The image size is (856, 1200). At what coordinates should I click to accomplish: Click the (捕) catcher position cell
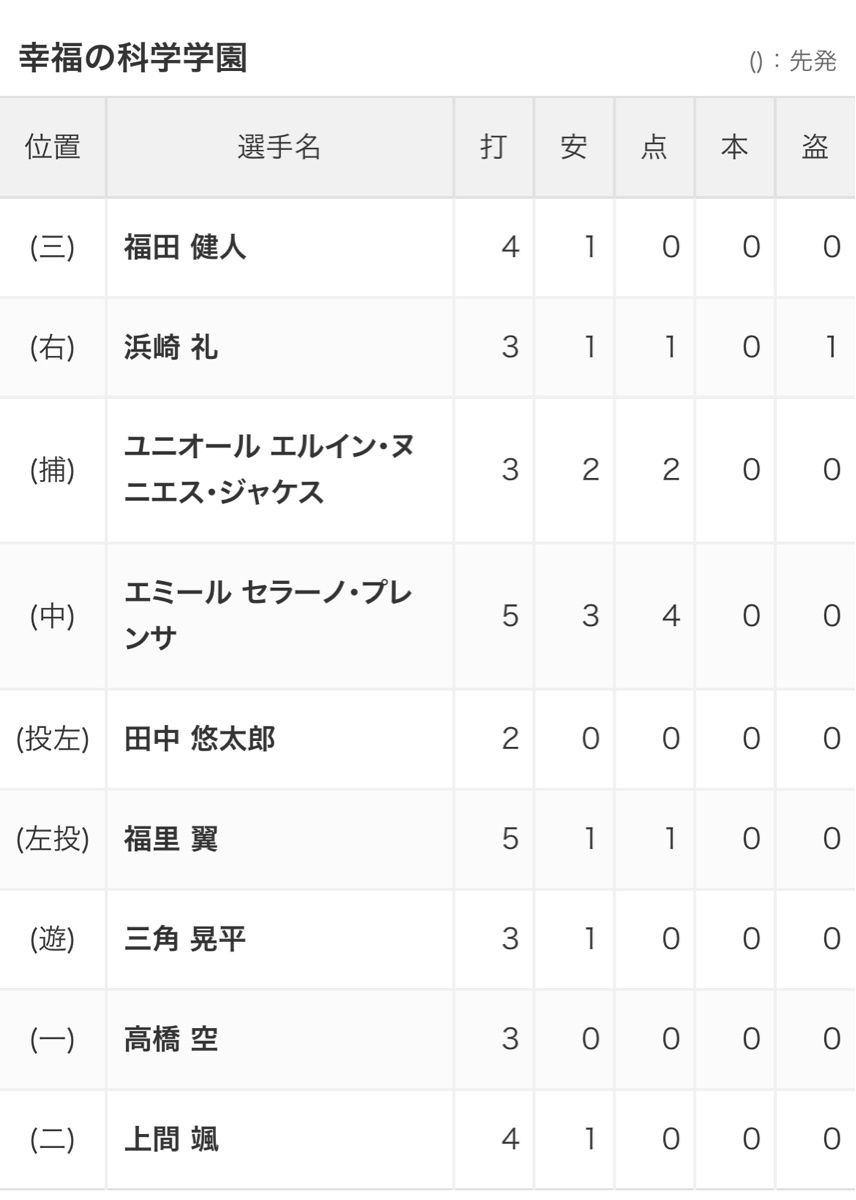coord(52,469)
